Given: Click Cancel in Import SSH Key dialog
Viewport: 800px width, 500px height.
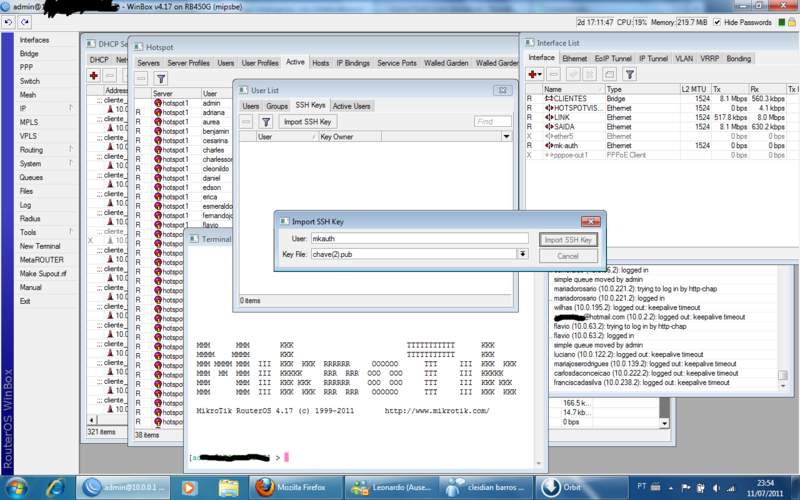Looking at the screenshot, I should tap(568, 256).
